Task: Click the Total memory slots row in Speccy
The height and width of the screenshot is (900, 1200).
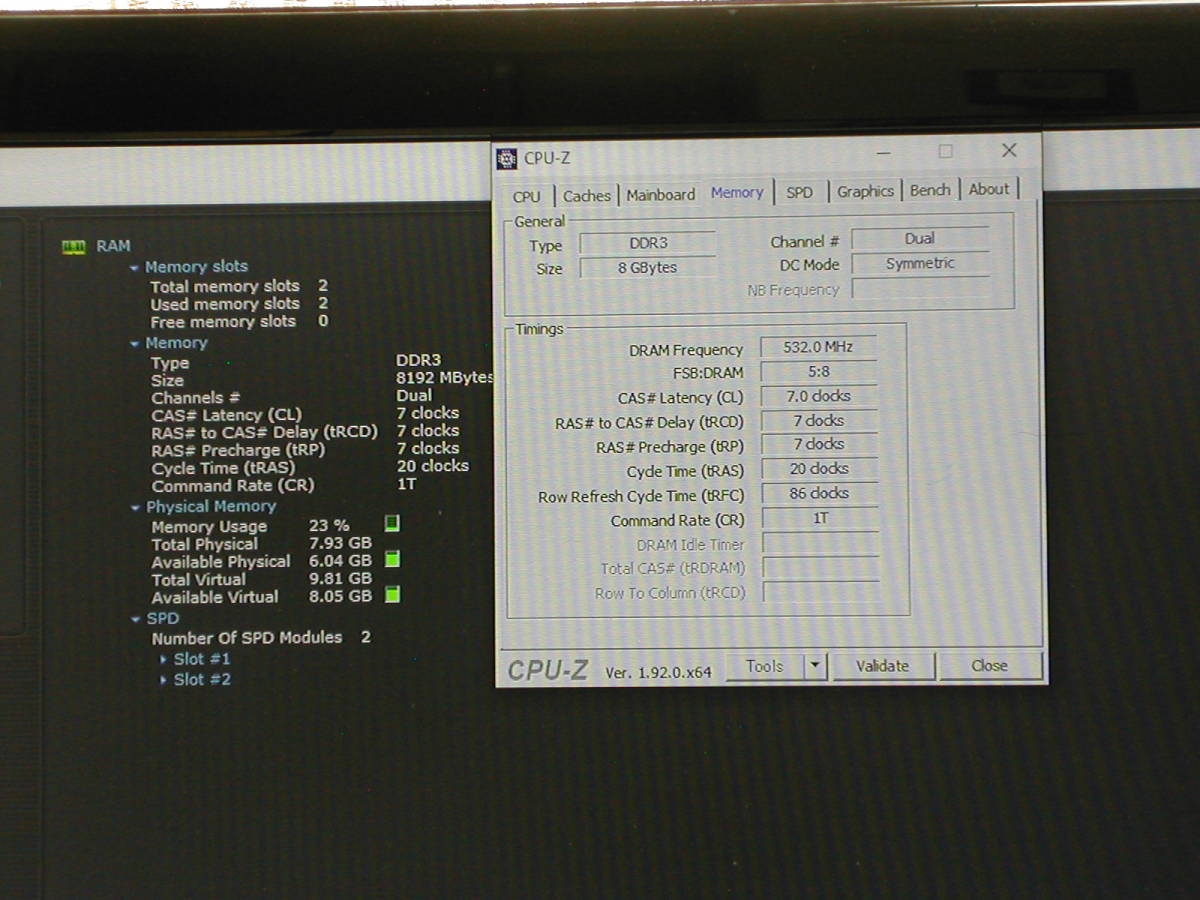Action: coord(239,286)
